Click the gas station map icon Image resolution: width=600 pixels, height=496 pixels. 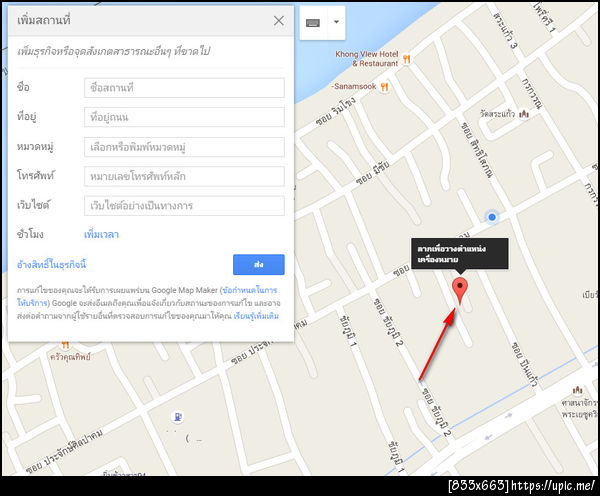[x=177, y=417]
